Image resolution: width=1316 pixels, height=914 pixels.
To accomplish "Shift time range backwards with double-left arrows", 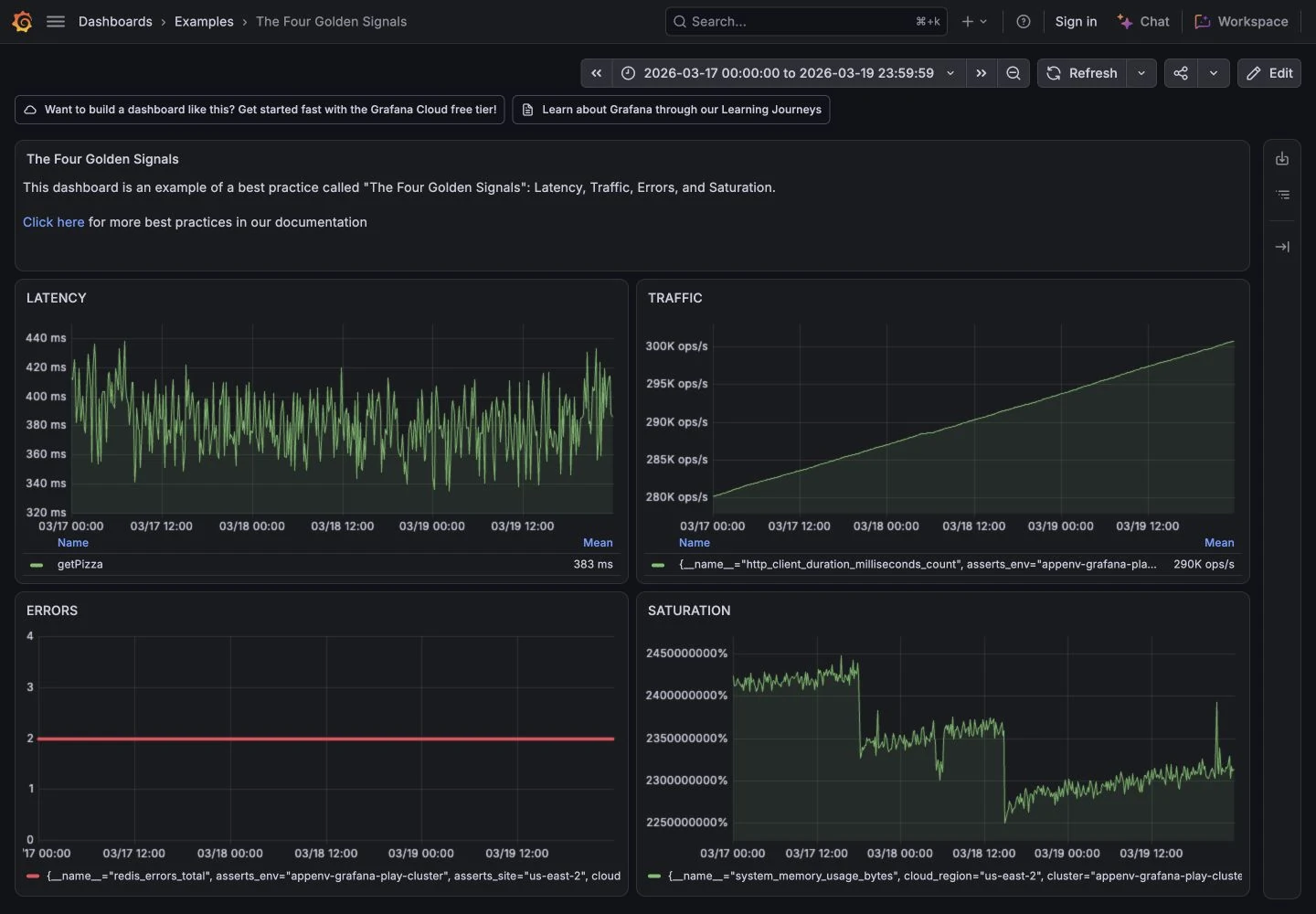I will click(x=596, y=73).
